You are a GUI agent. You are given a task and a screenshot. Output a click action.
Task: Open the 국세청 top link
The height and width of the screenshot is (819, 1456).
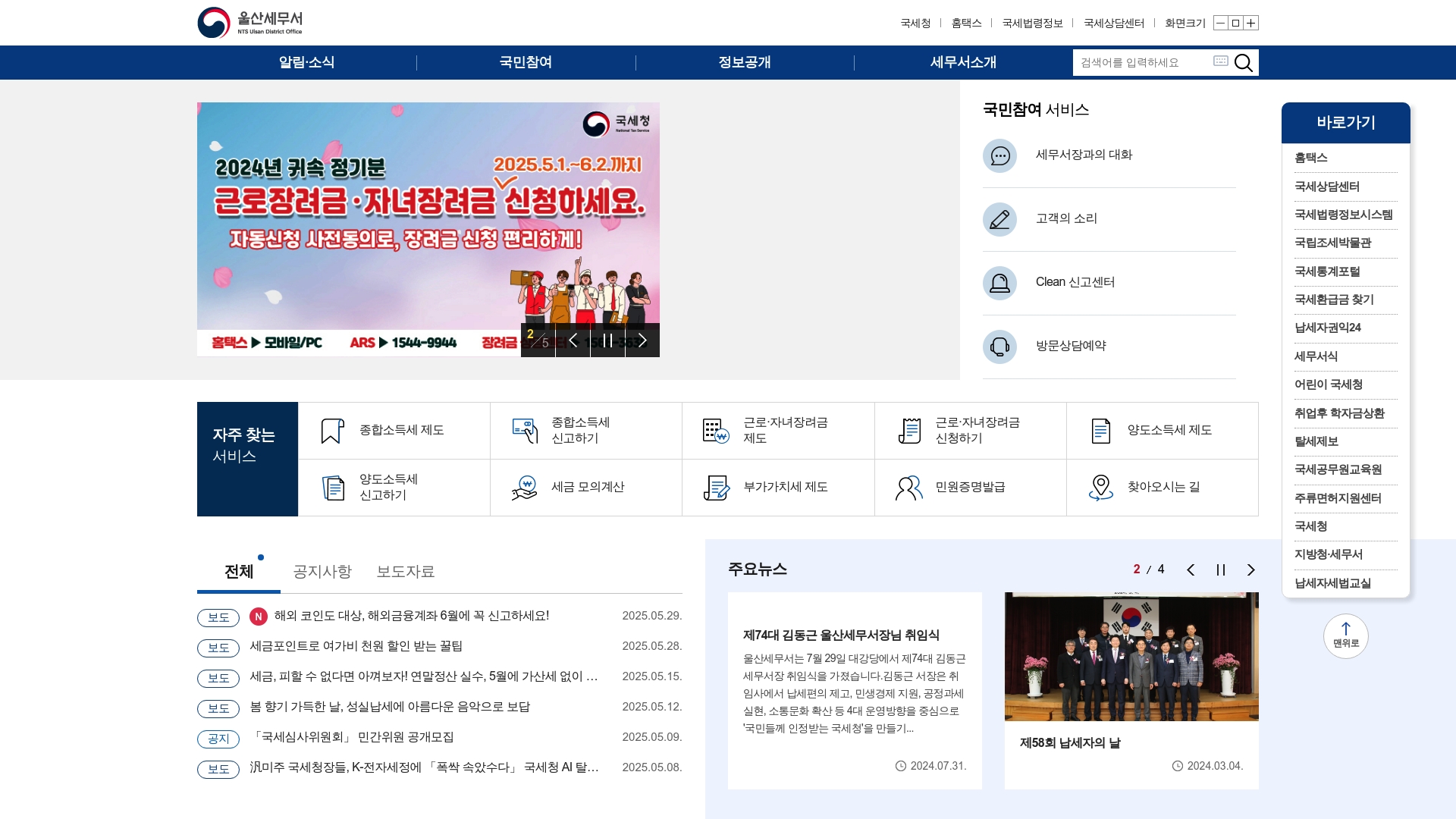[x=915, y=24]
